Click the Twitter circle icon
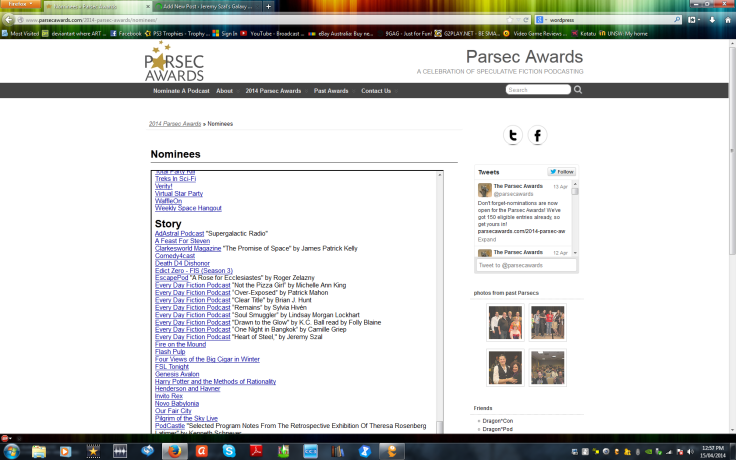Viewport: 736px width, 460px height. click(x=513, y=136)
